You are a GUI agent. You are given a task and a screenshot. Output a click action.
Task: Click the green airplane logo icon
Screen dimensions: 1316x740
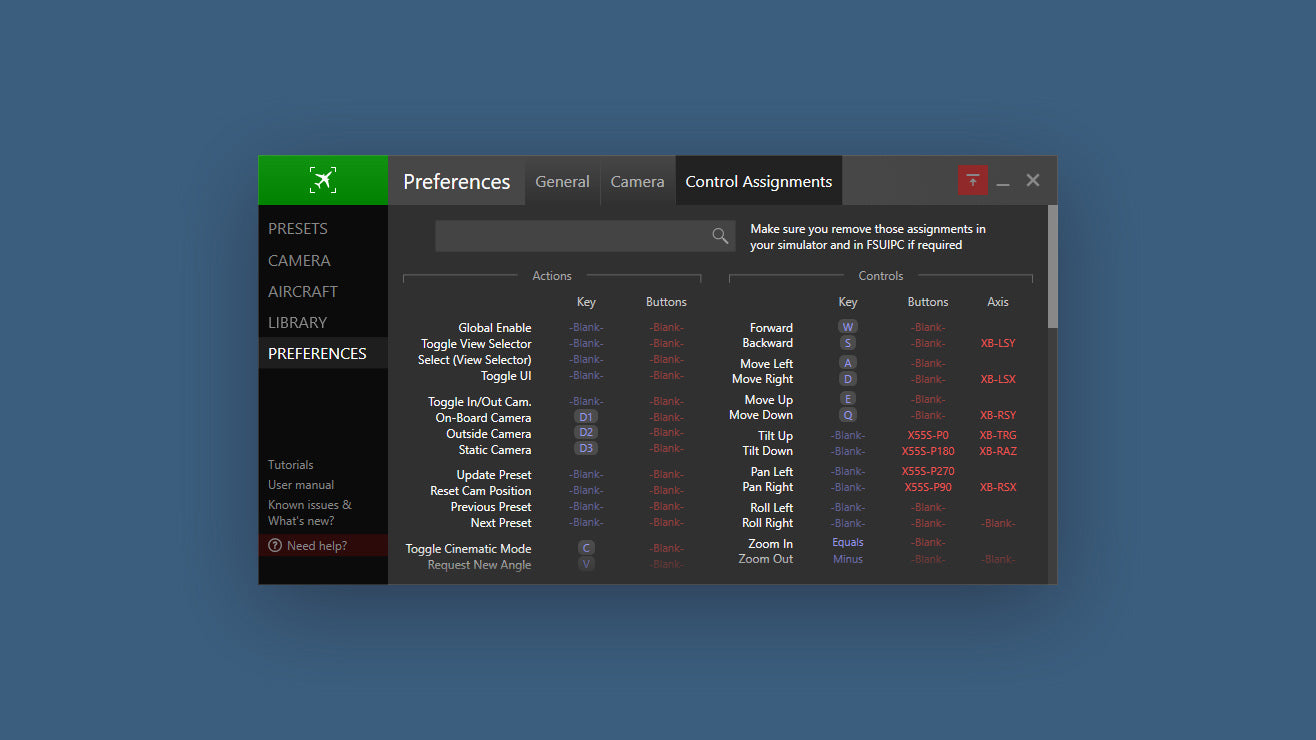(322, 180)
